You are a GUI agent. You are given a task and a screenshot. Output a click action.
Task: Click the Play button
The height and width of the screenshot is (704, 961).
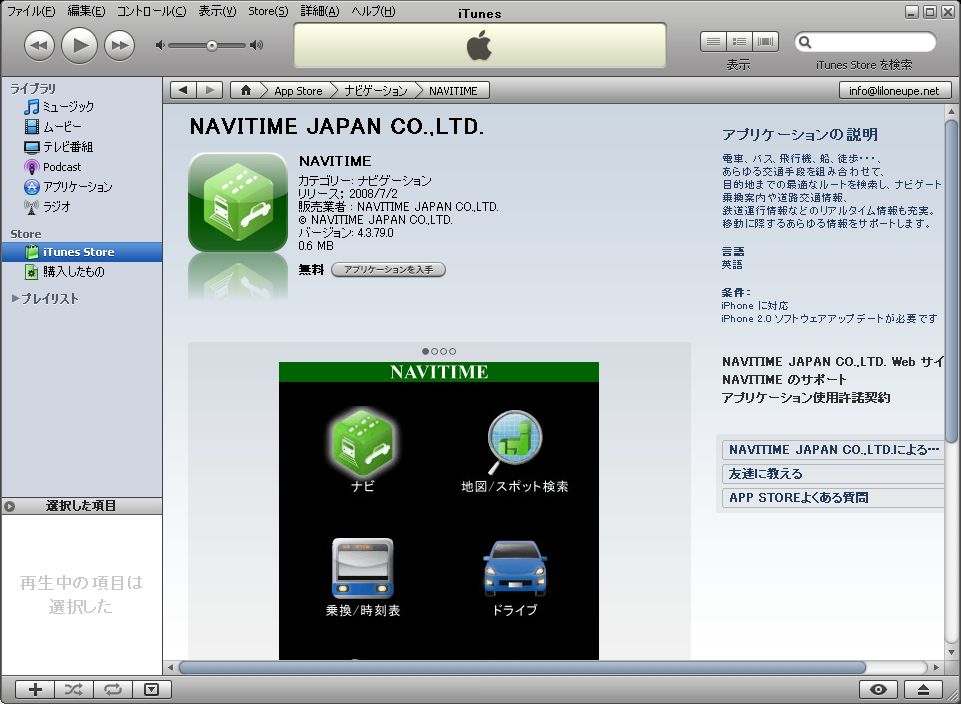(79, 45)
